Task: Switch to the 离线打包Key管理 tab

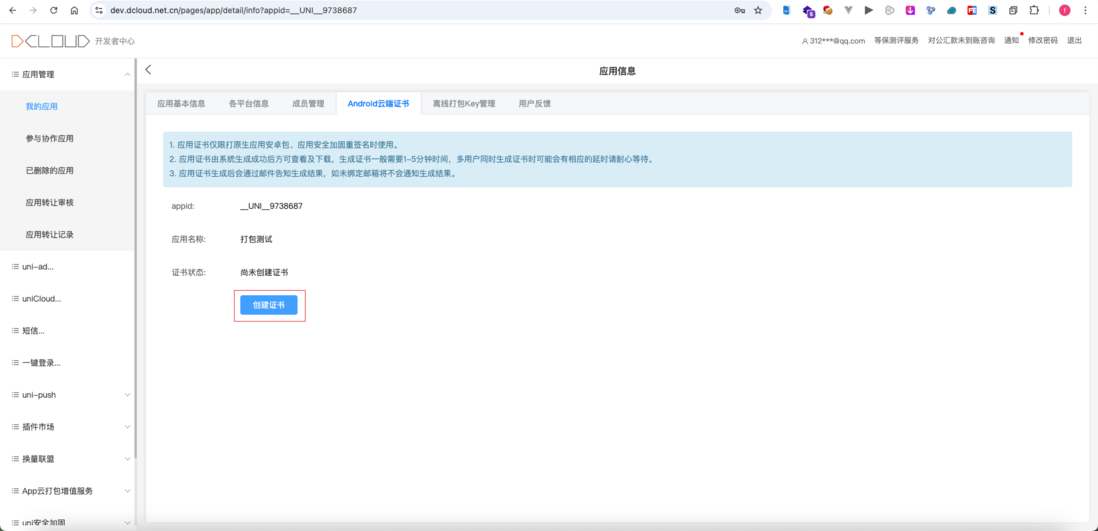Action: coord(464,104)
